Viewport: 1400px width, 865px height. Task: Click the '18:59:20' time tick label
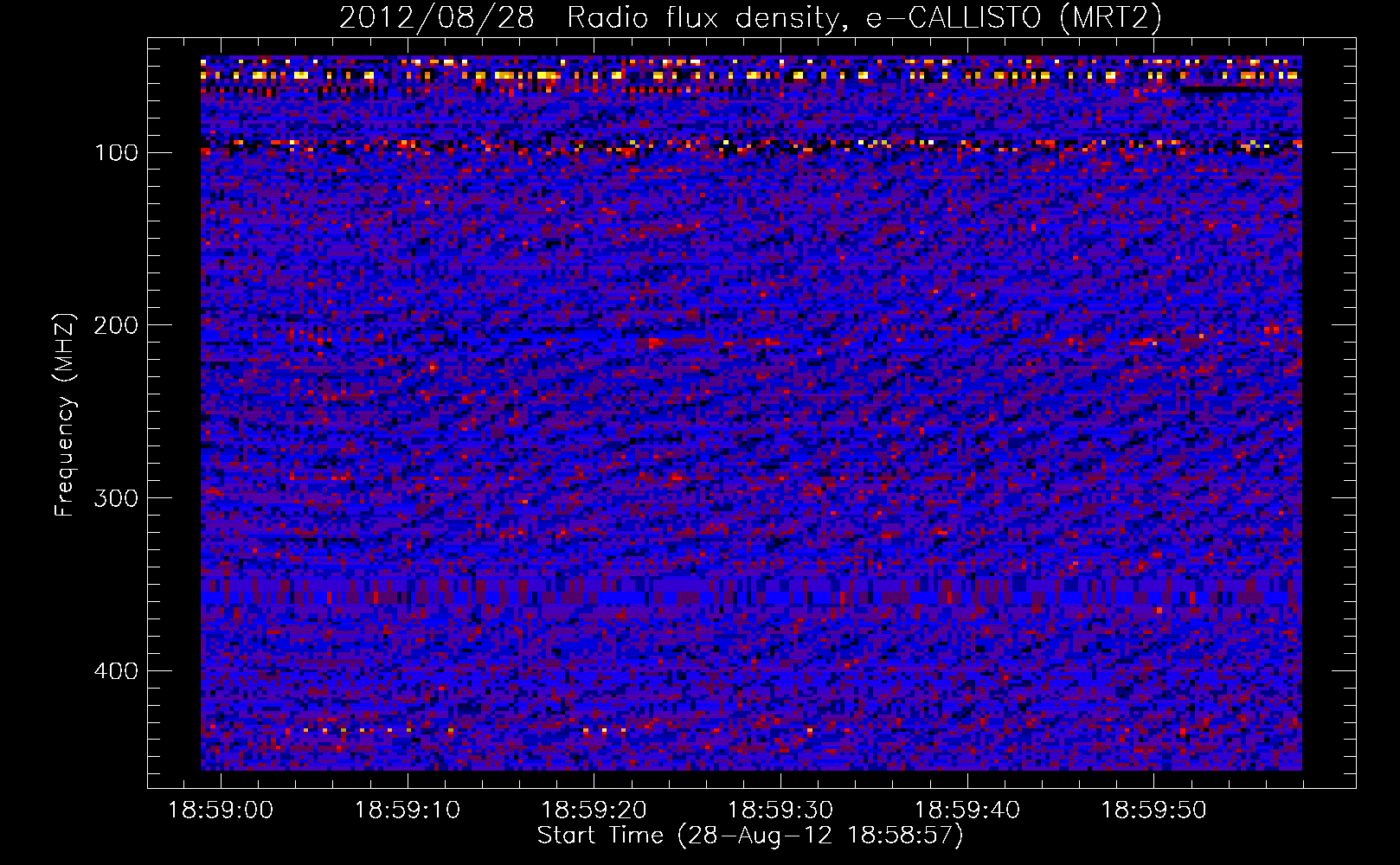click(594, 811)
